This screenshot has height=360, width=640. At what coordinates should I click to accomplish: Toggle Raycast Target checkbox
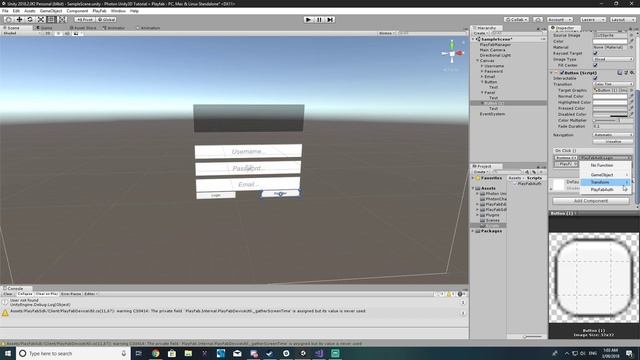(x=595, y=53)
